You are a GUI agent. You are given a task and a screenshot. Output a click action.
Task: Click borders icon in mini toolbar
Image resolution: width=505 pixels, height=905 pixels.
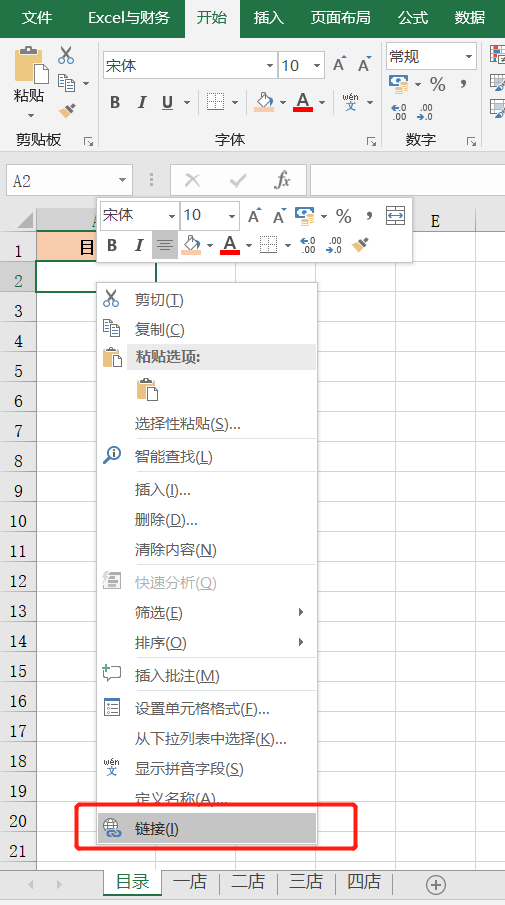pyautogui.click(x=268, y=245)
